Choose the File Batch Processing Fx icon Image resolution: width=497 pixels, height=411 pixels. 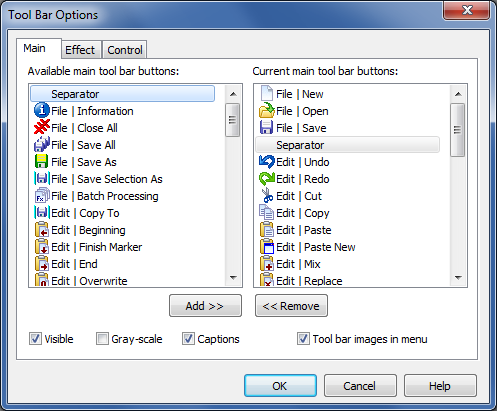(x=42, y=195)
